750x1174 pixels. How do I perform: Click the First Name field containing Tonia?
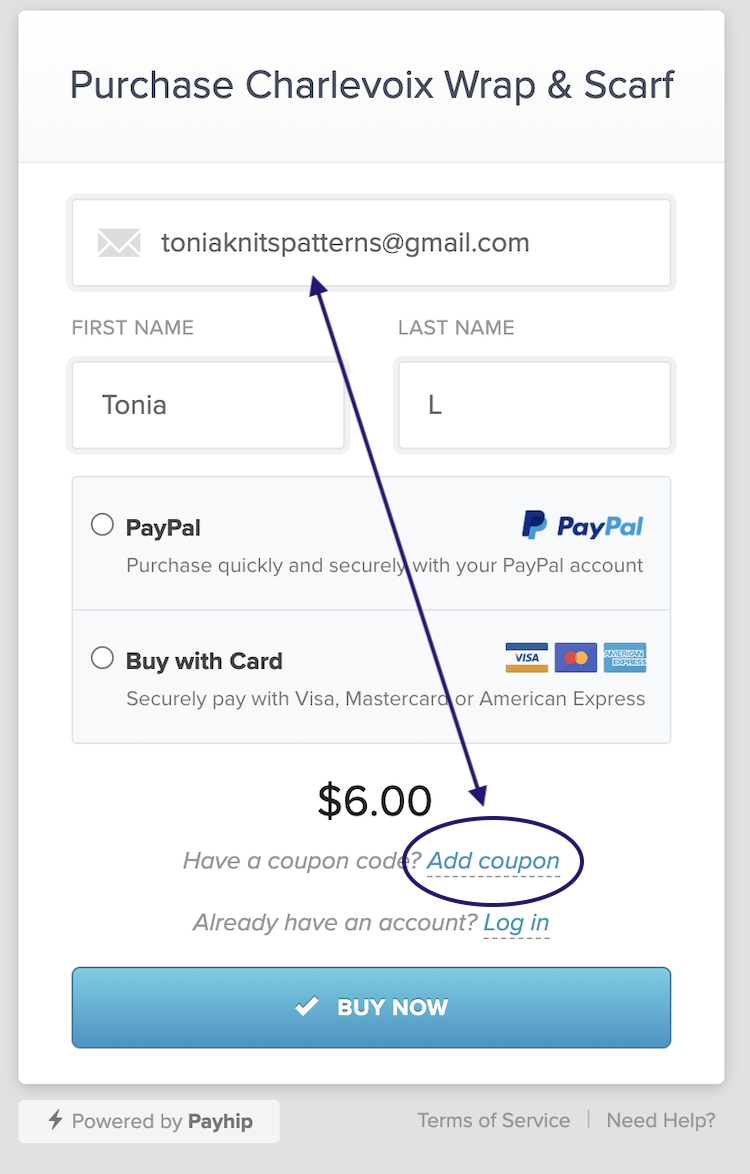[x=208, y=405]
